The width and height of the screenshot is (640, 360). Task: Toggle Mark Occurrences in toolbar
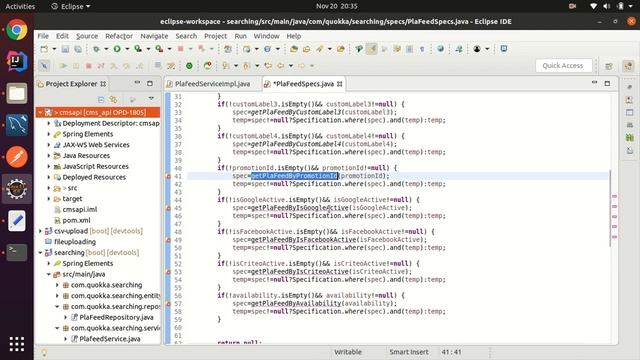(x=371, y=49)
